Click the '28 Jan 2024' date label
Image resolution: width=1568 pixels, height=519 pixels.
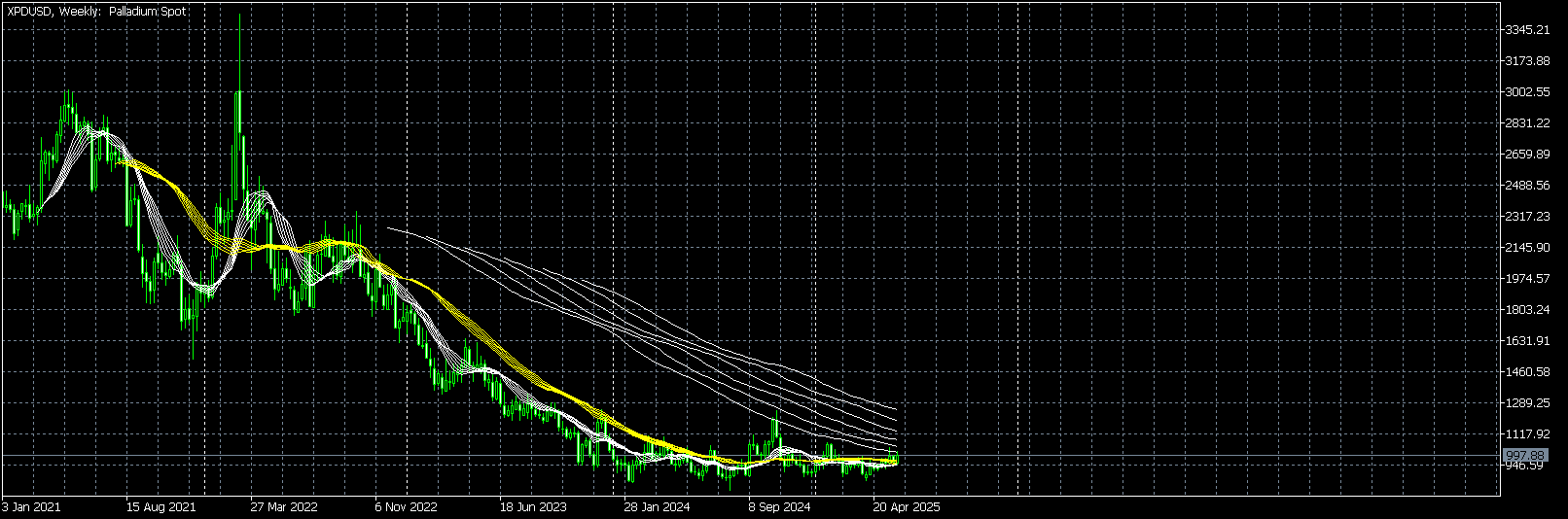click(x=658, y=506)
